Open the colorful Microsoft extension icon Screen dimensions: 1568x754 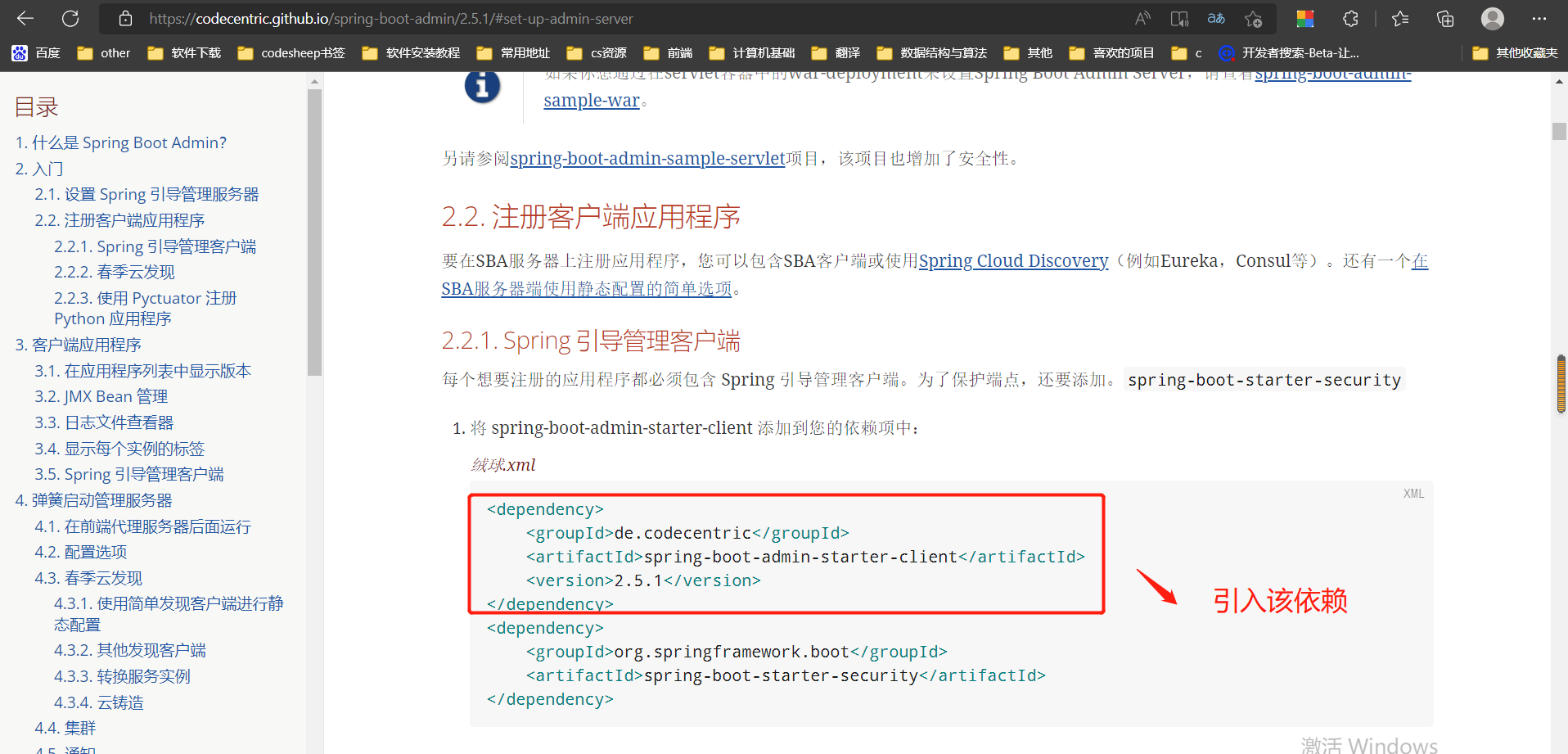pyautogui.click(x=1305, y=18)
